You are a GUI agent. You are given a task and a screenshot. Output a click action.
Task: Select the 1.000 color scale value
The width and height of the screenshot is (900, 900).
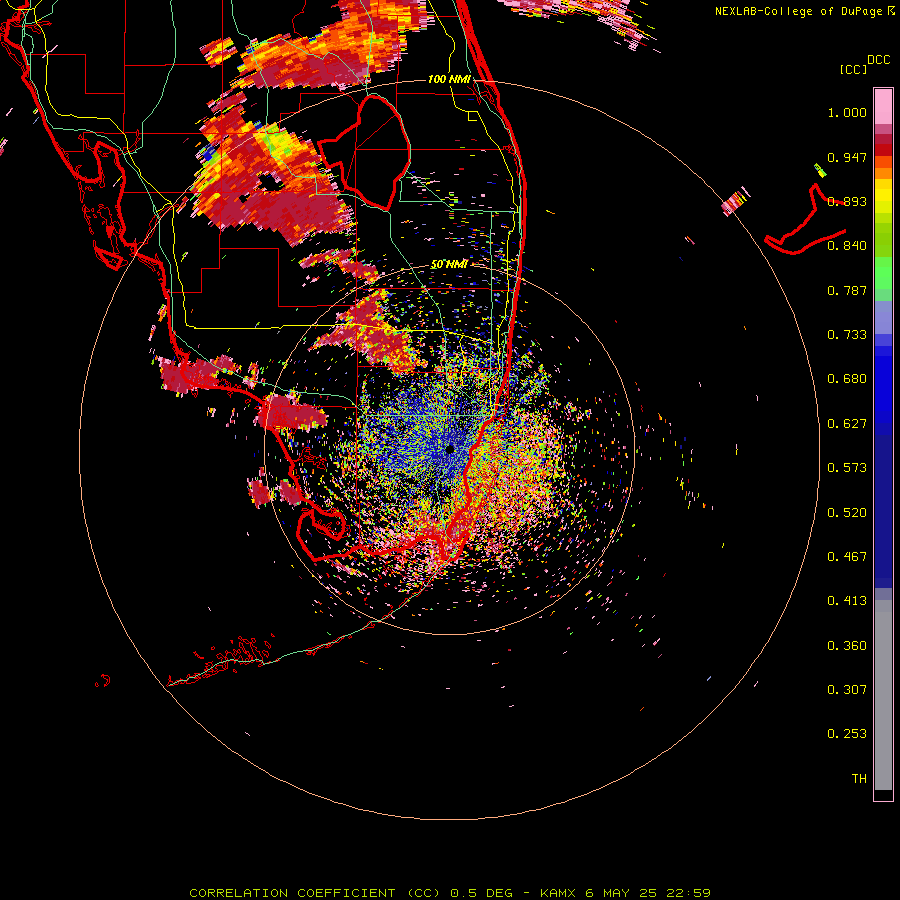(x=847, y=112)
